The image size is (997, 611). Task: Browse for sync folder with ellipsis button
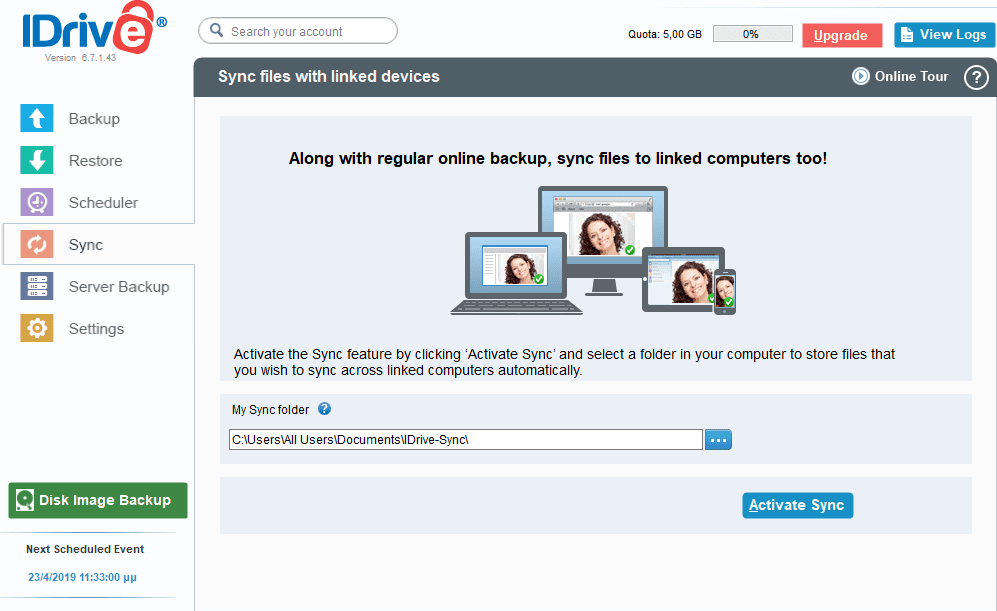pos(719,440)
